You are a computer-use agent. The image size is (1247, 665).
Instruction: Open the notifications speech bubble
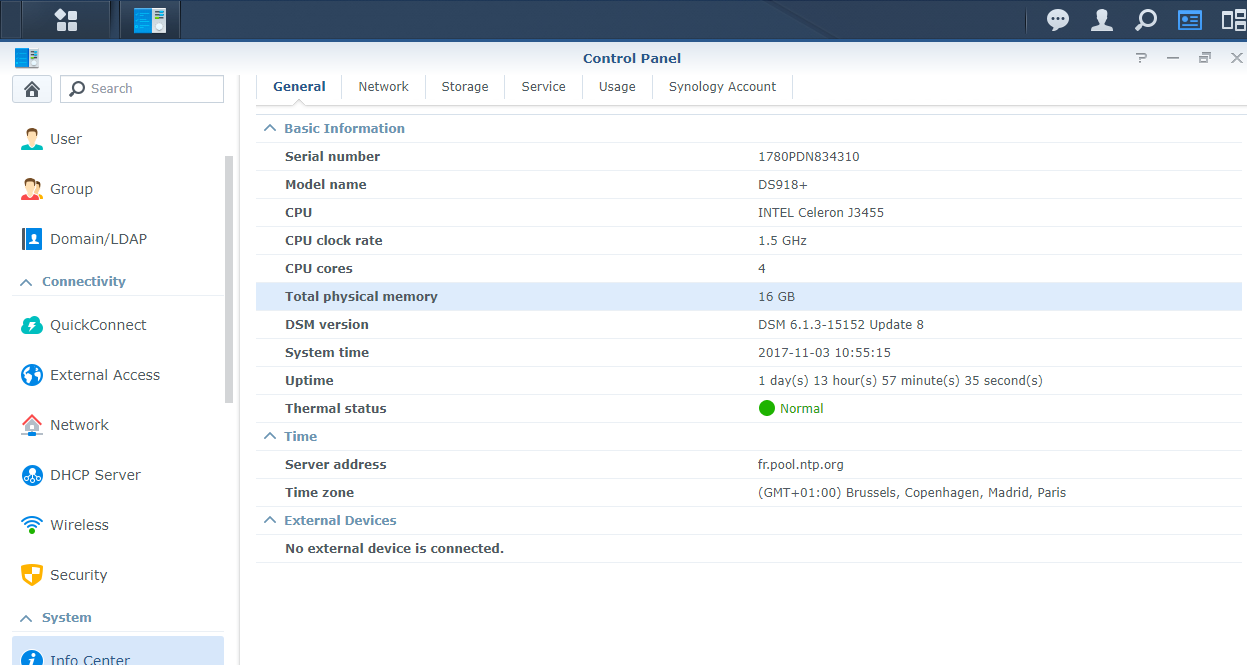pos(1058,20)
